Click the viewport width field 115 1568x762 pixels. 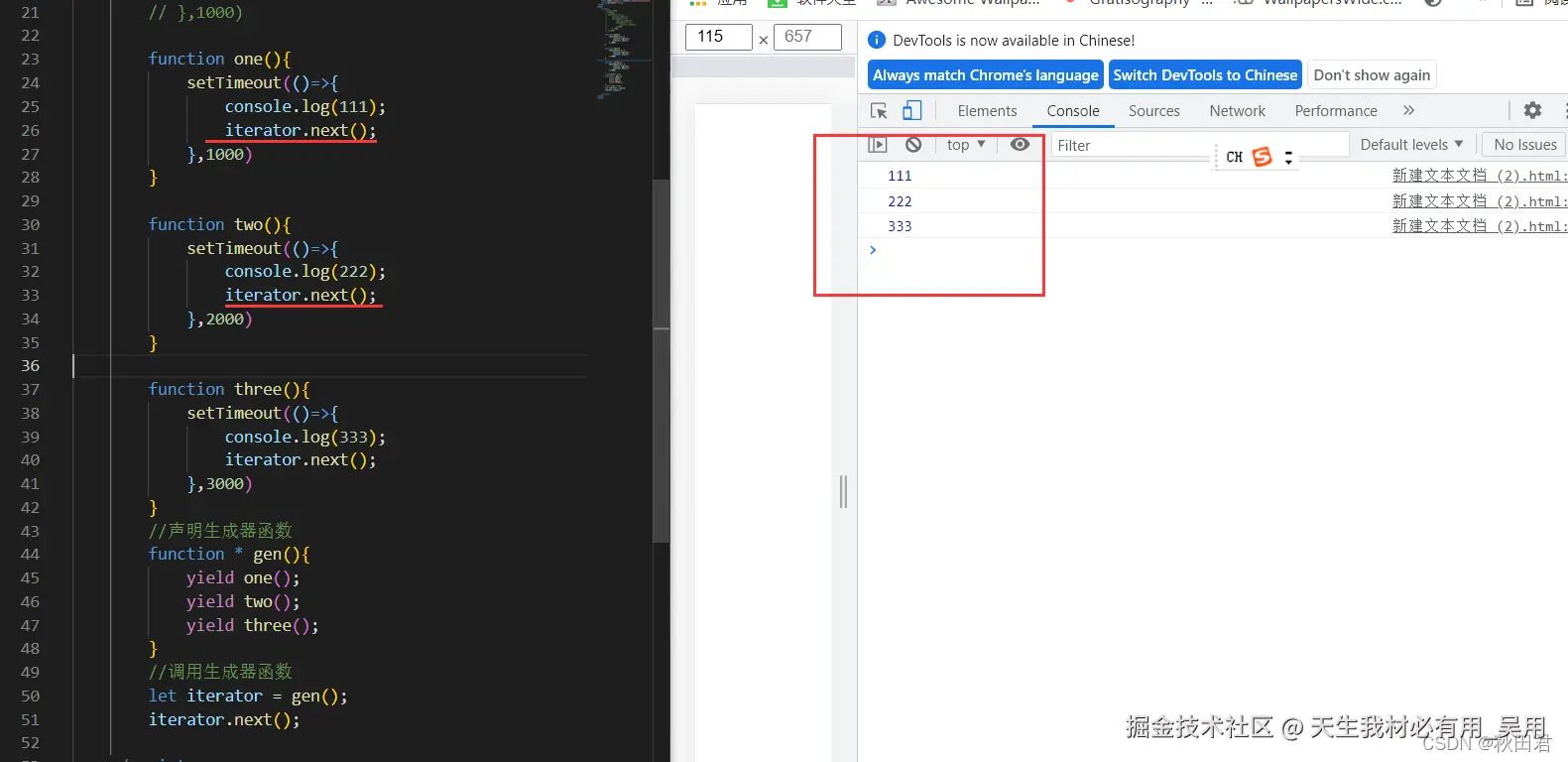click(x=719, y=37)
